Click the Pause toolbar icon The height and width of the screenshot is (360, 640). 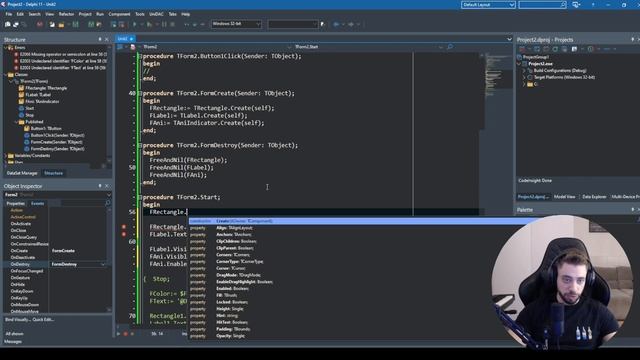click(164, 24)
